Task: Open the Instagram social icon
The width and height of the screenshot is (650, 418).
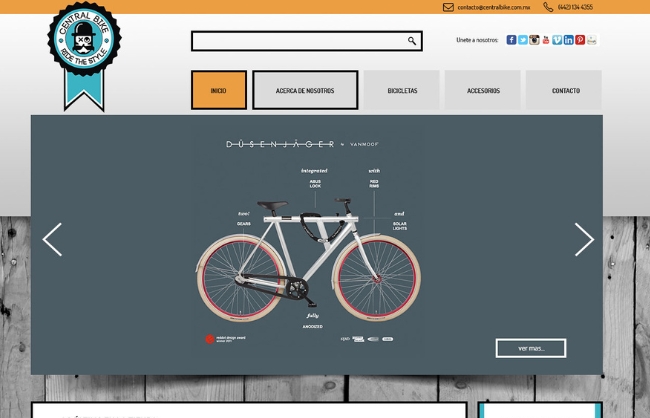Action: [534, 40]
